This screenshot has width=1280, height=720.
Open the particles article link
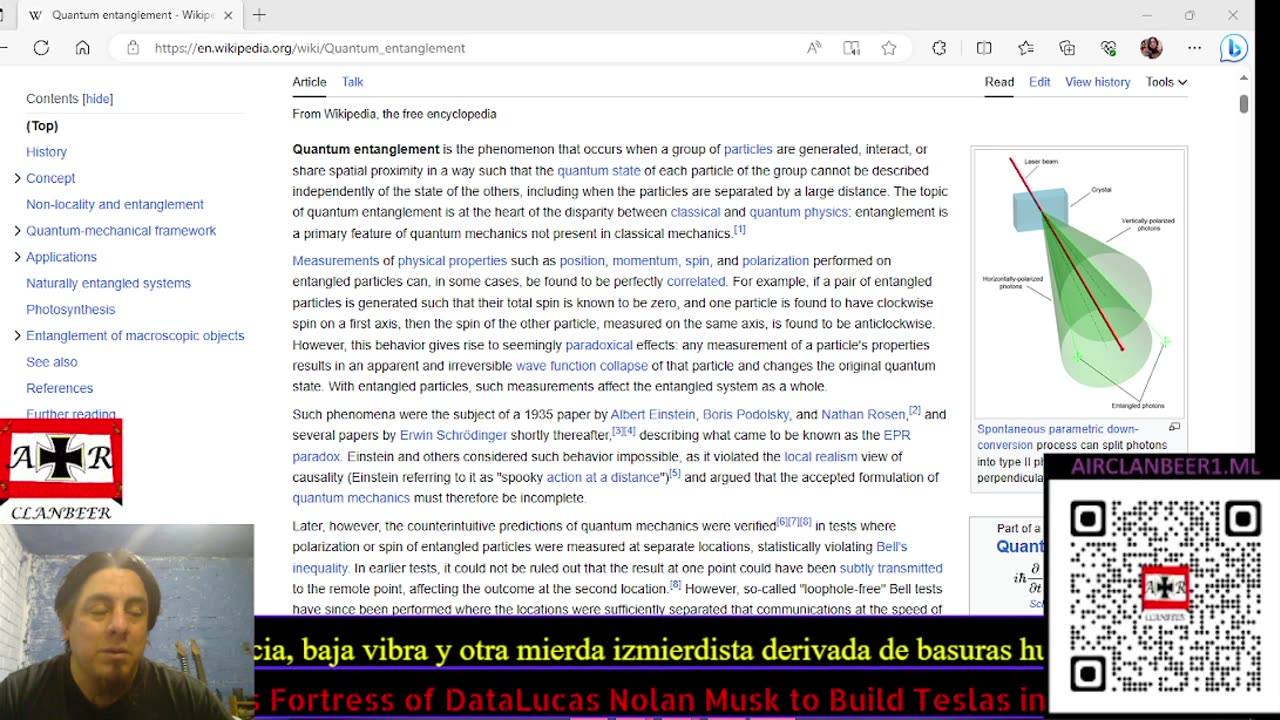tap(748, 149)
